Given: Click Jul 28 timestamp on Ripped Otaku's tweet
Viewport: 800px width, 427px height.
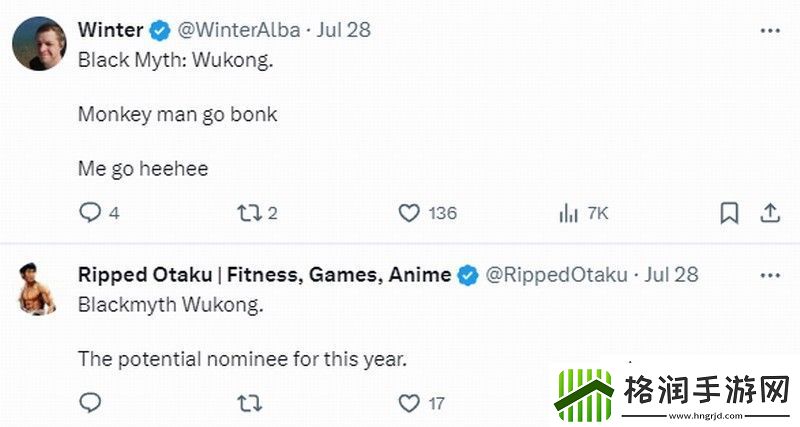Looking at the screenshot, I should [672, 275].
